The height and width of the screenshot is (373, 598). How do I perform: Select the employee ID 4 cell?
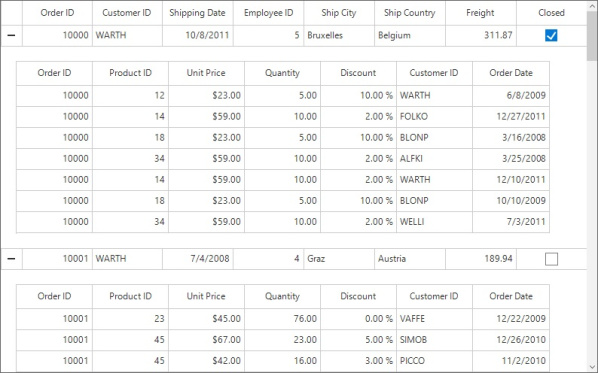(268, 259)
